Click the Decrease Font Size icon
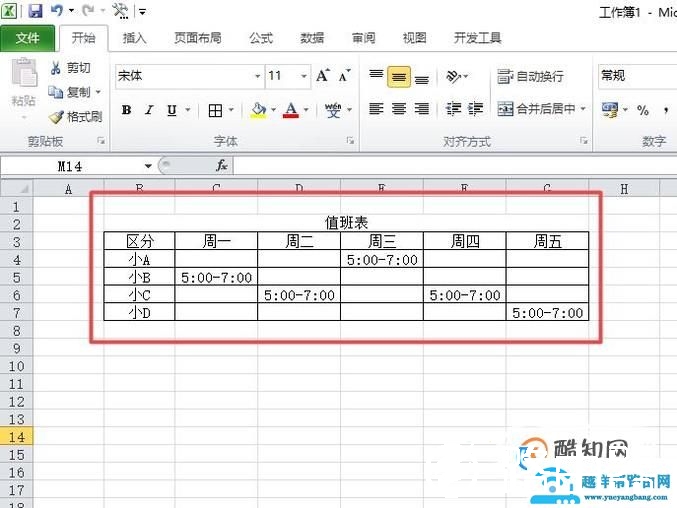Screen dimensions: 677x508 (x=345, y=76)
